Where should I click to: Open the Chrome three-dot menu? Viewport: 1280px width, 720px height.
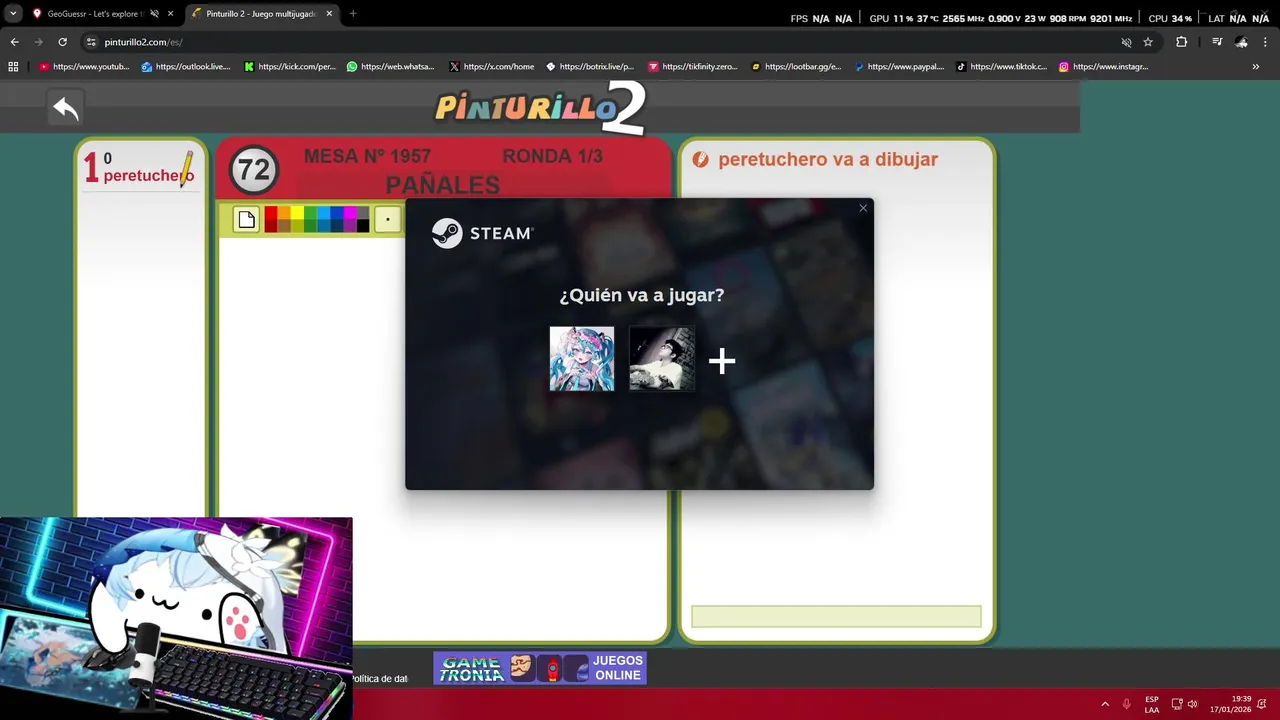[x=1265, y=42]
